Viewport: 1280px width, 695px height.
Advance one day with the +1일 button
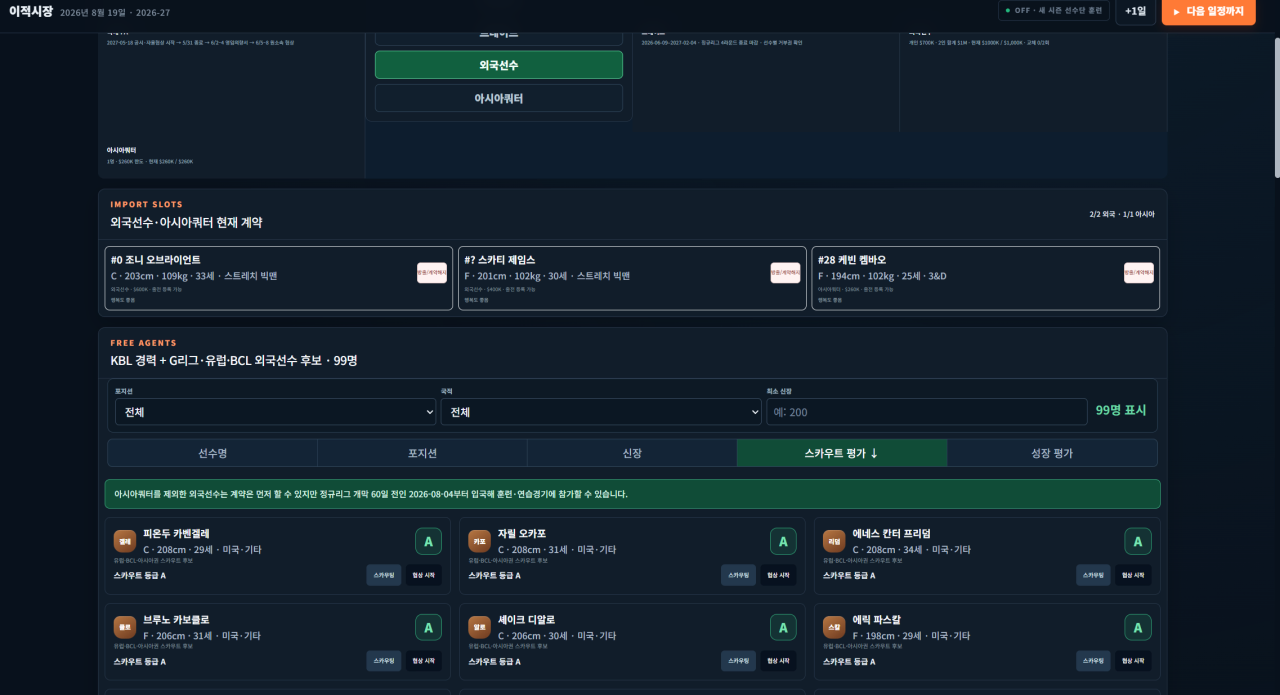click(x=1136, y=11)
